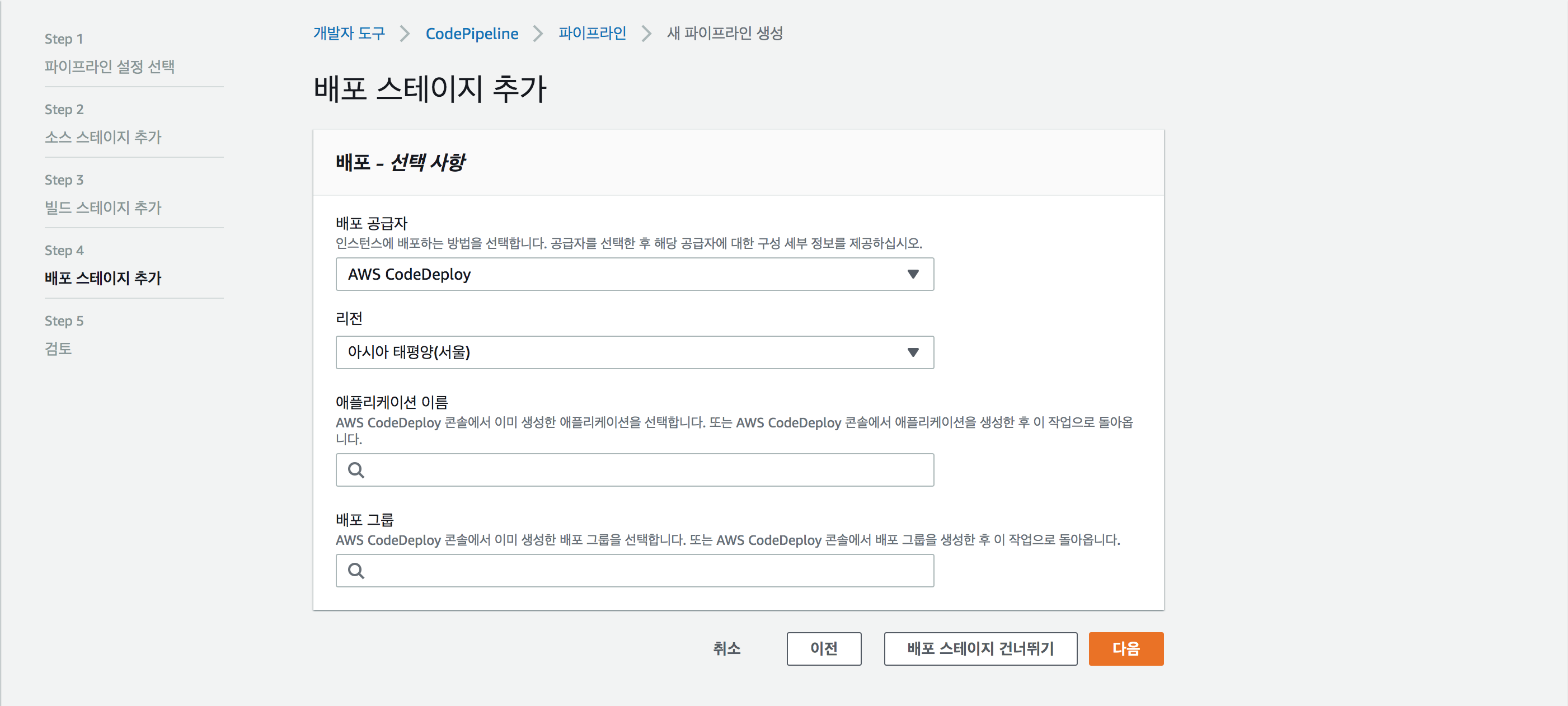This screenshot has width=1568, height=706.
Task: Click the orange 다음 button
Action: pos(1125,649)
